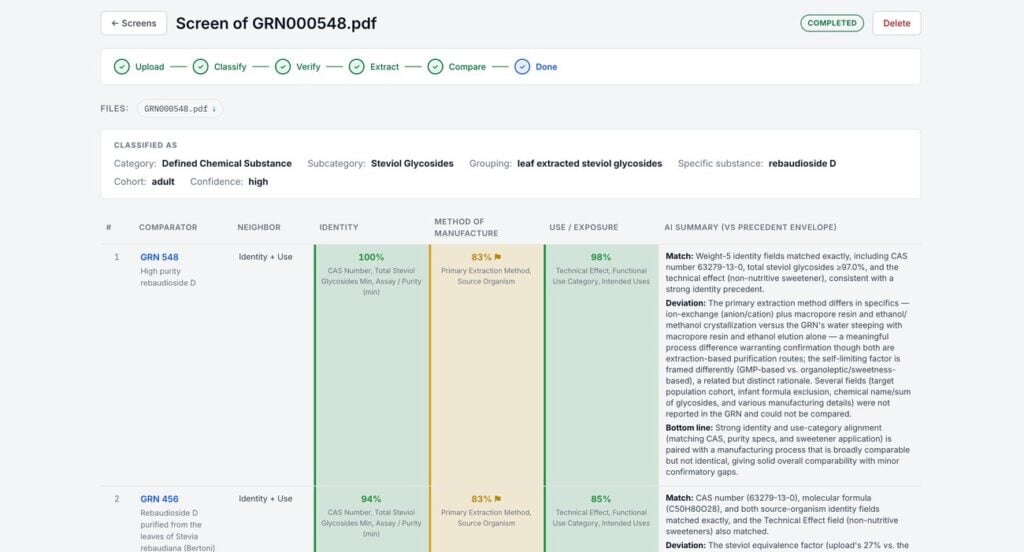Select the Verify step label
Viewport: 1024px width, 552px height.
tap(308, 67)
